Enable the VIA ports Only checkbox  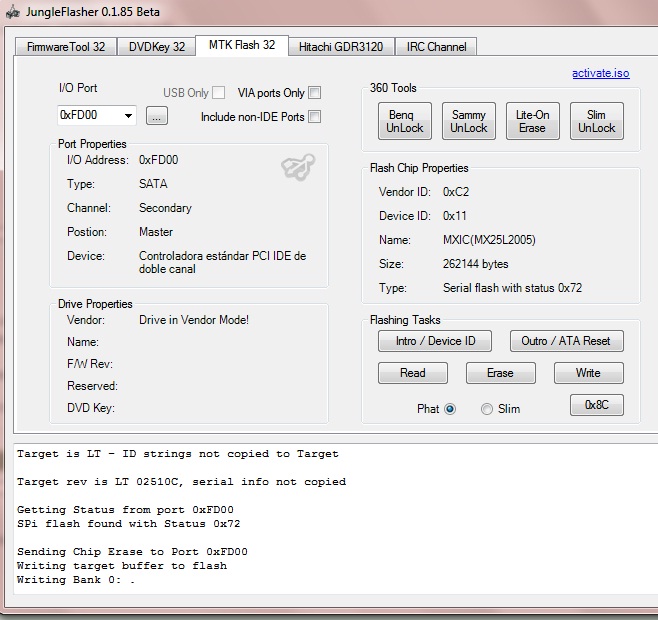(315, 93)
